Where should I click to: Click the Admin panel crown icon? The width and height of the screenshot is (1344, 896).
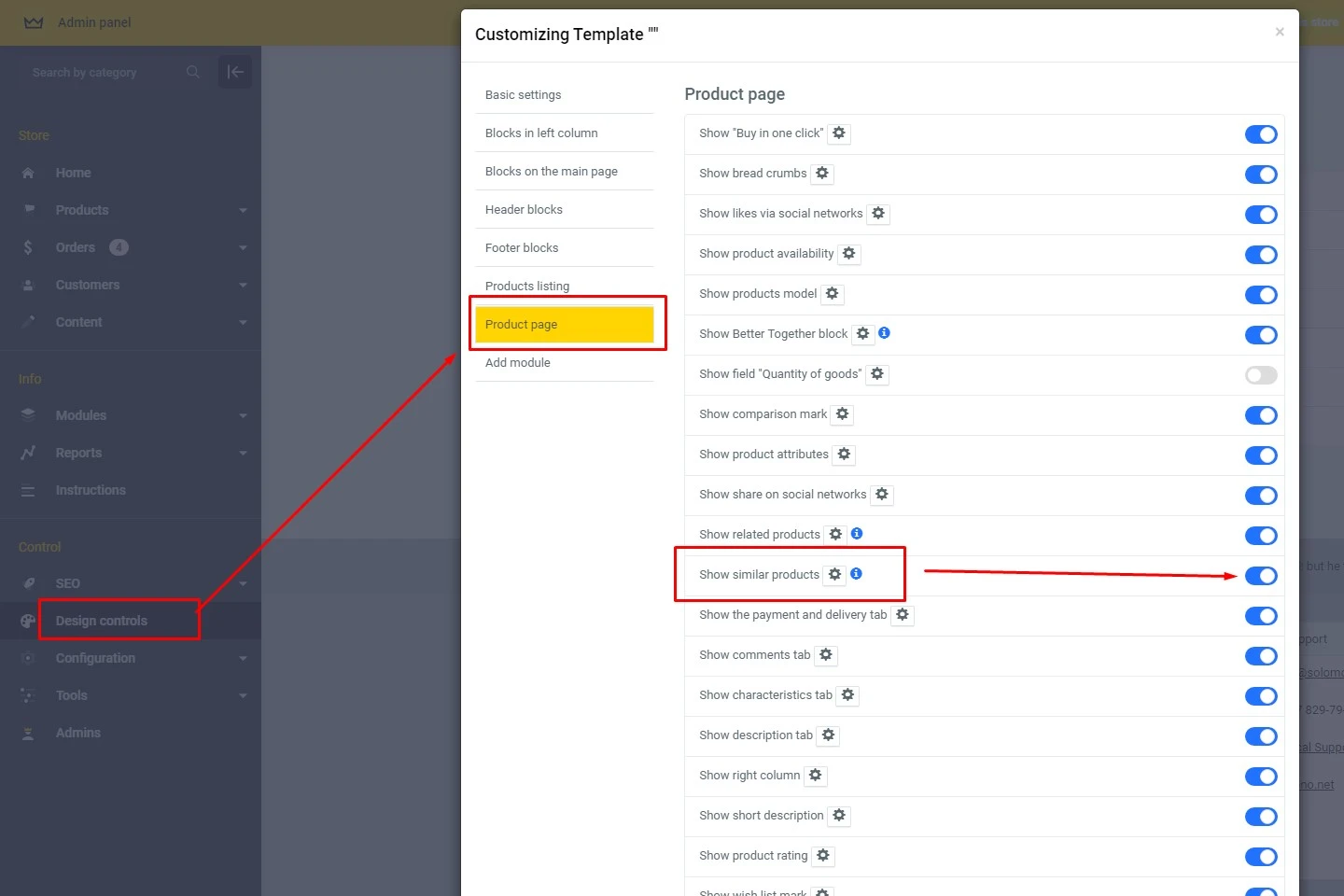tap(33, 22)
